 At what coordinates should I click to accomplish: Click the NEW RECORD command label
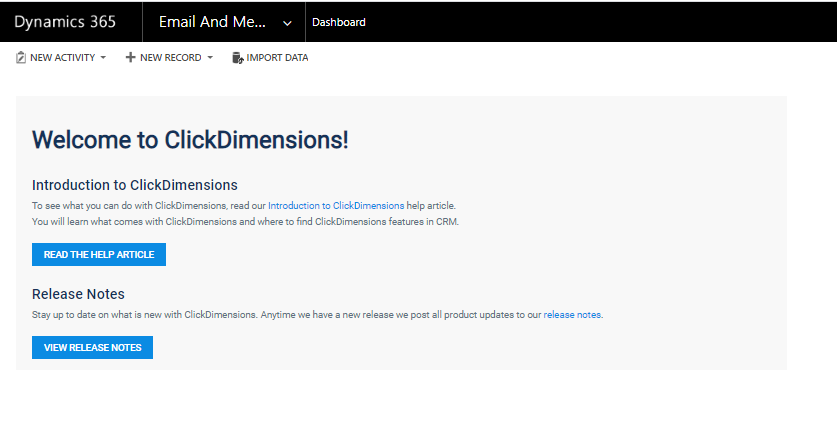pyautogui.click(x=171, y=58)
